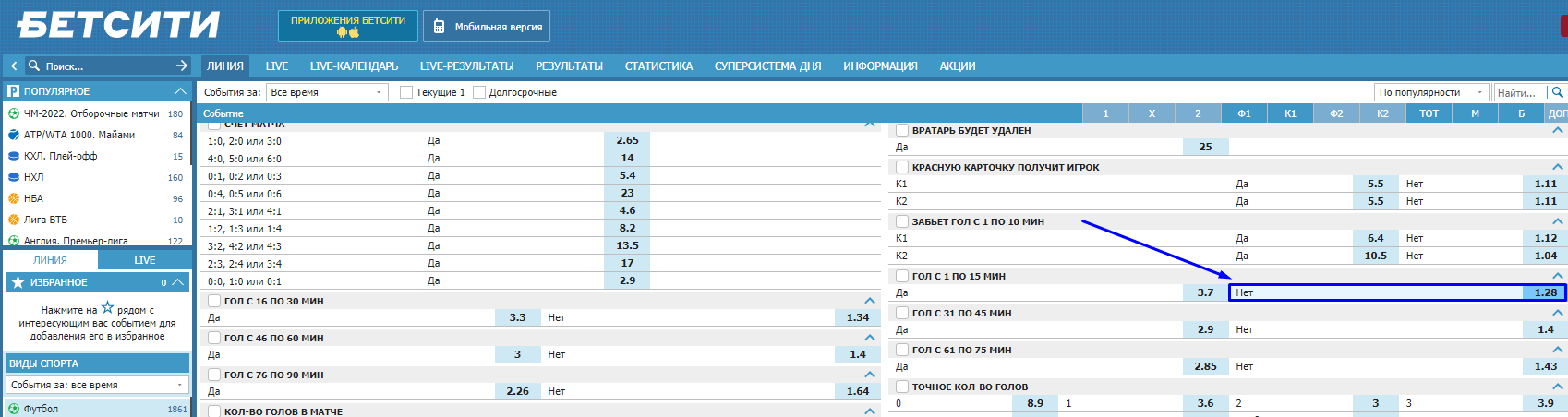Tick the ТОЧНОЕ КОЛ-ВО ГОЛОВ checkbox
Screen dimensions: 1568x417
[x=902, y=387]
